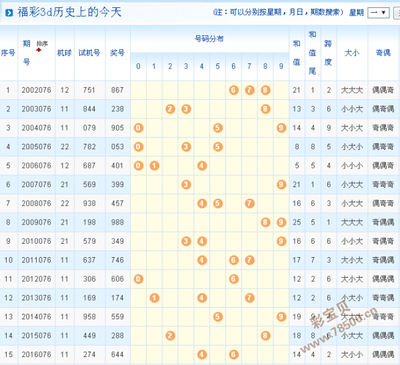Click the 和值尾 column header
Viewport: 400px width, 365px height.
(x=312, y=53)
